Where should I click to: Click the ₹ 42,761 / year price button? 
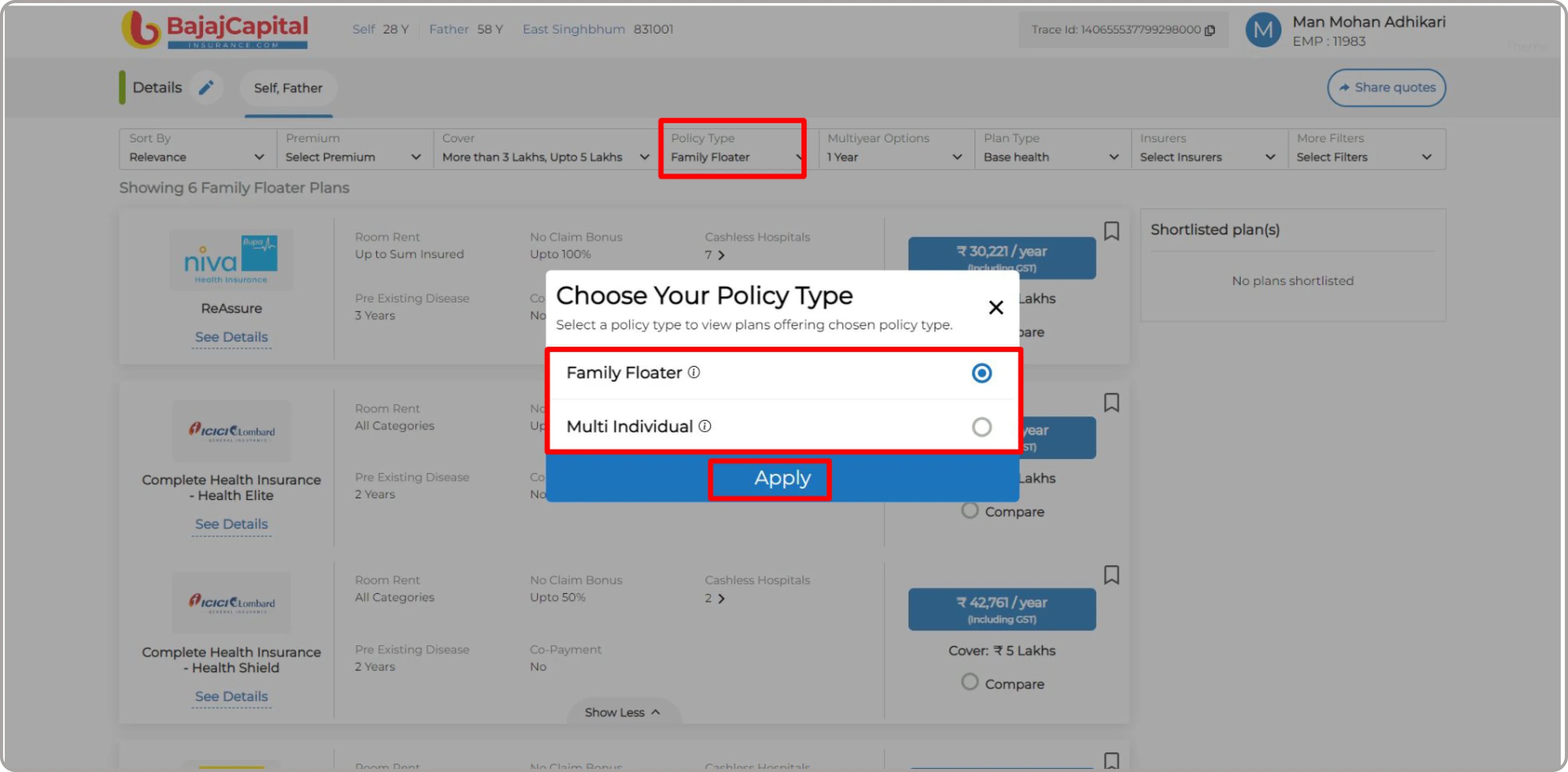tap(1002, 609)
